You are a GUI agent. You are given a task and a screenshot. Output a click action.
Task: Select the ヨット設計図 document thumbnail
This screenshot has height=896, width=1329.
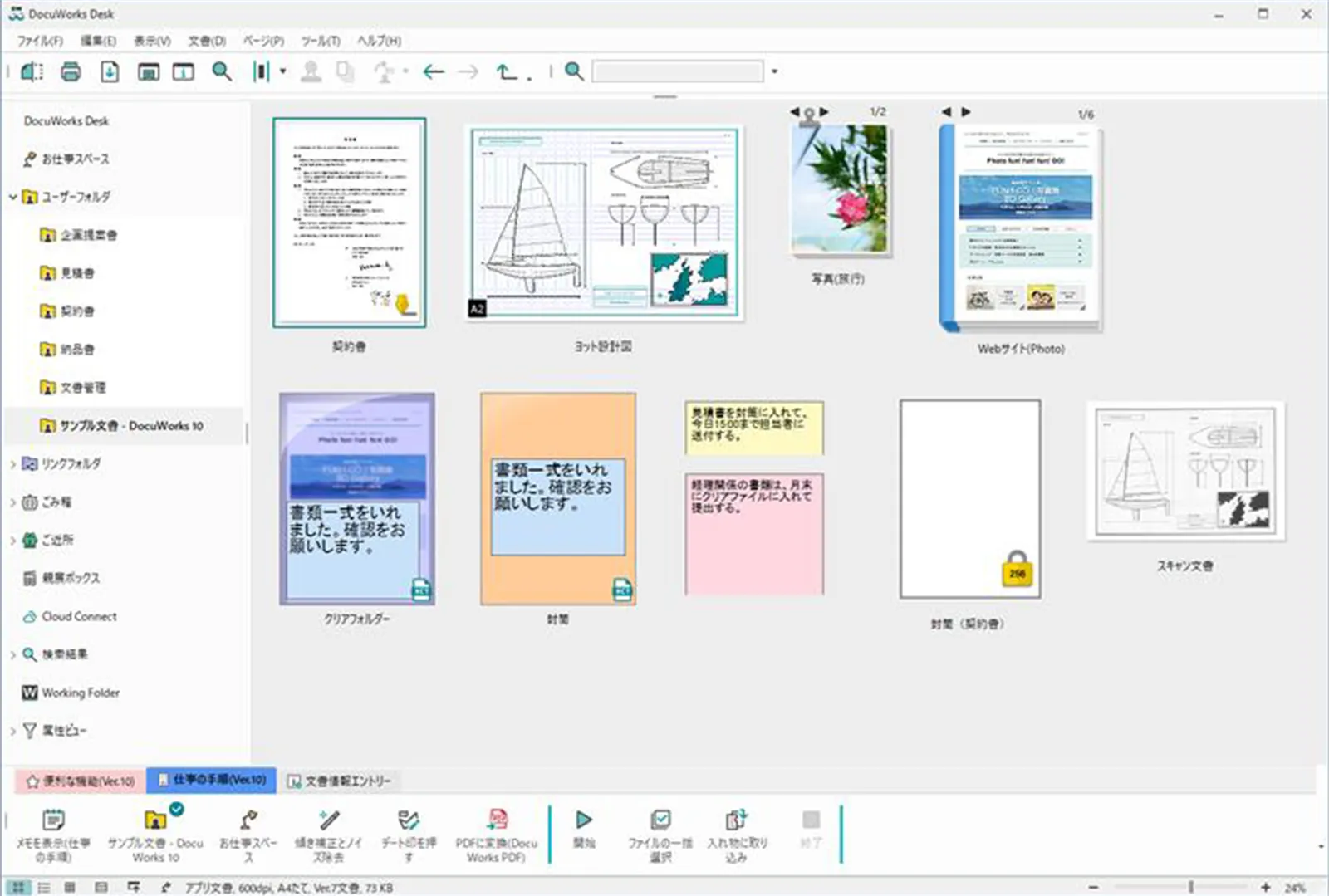click(604, 223)
